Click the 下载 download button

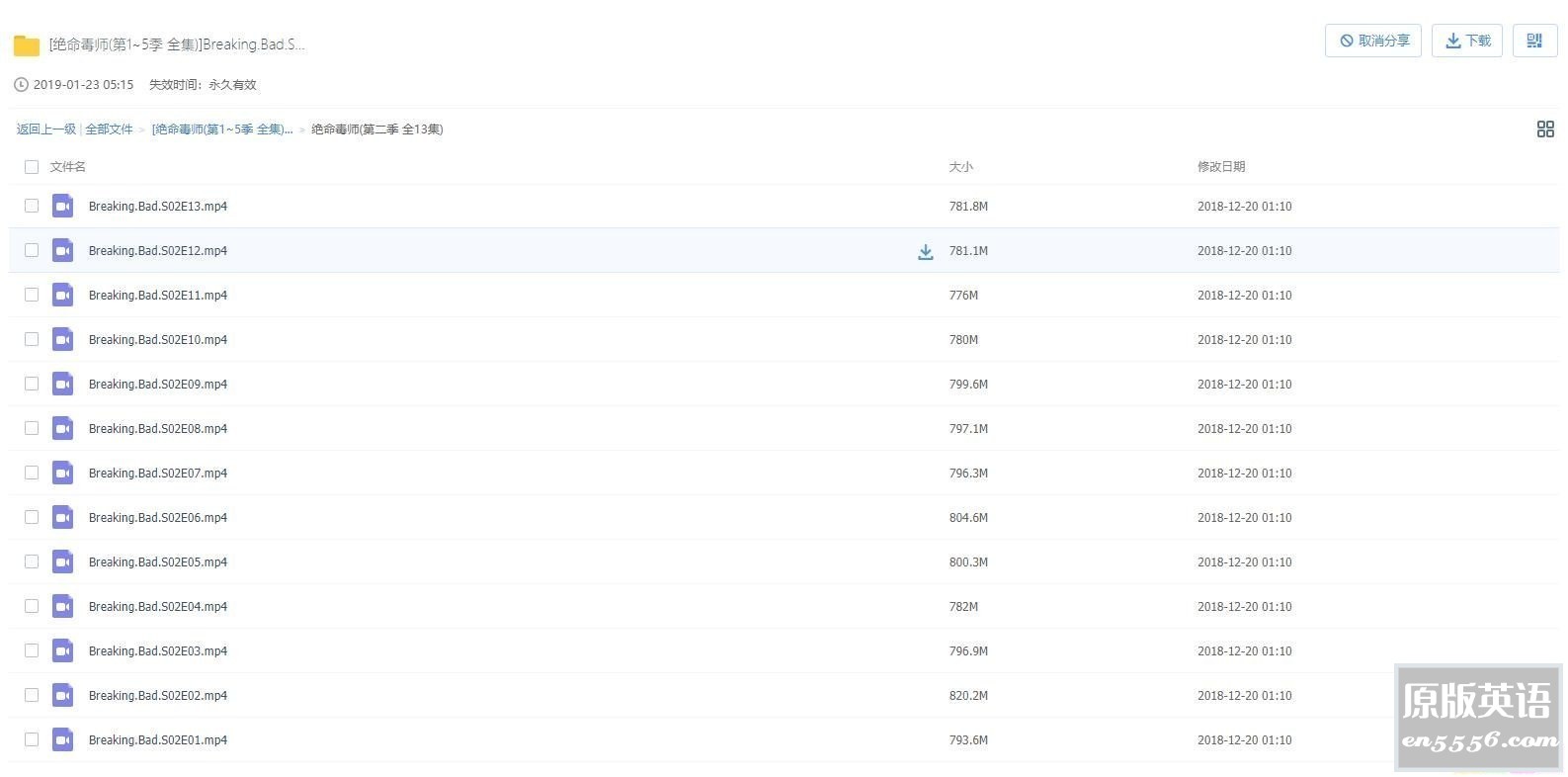(1467, 41)
